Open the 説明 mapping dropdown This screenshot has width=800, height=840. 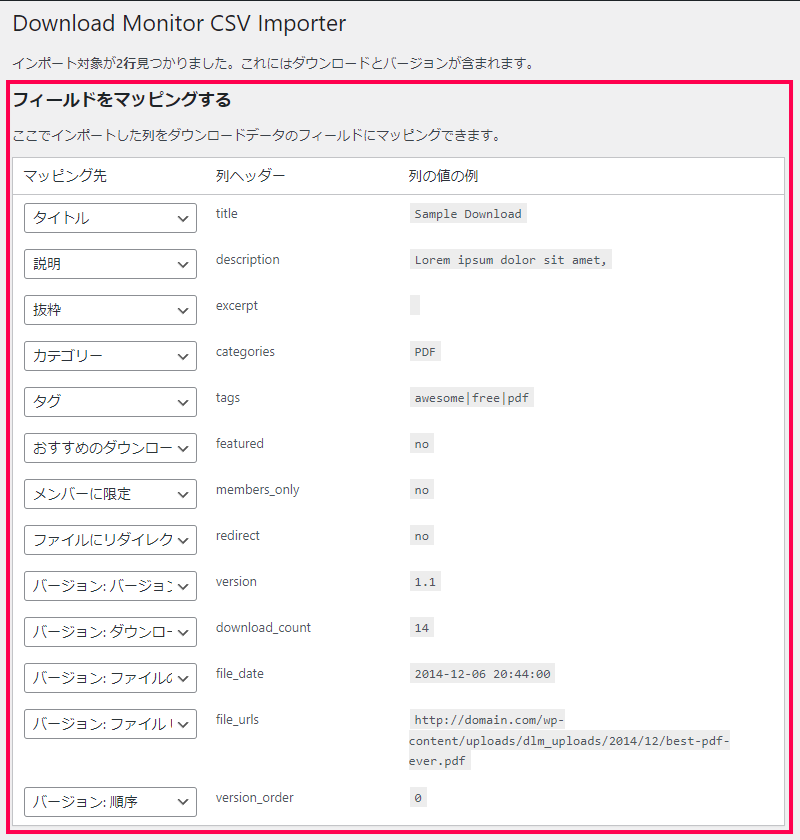(110, 264)
